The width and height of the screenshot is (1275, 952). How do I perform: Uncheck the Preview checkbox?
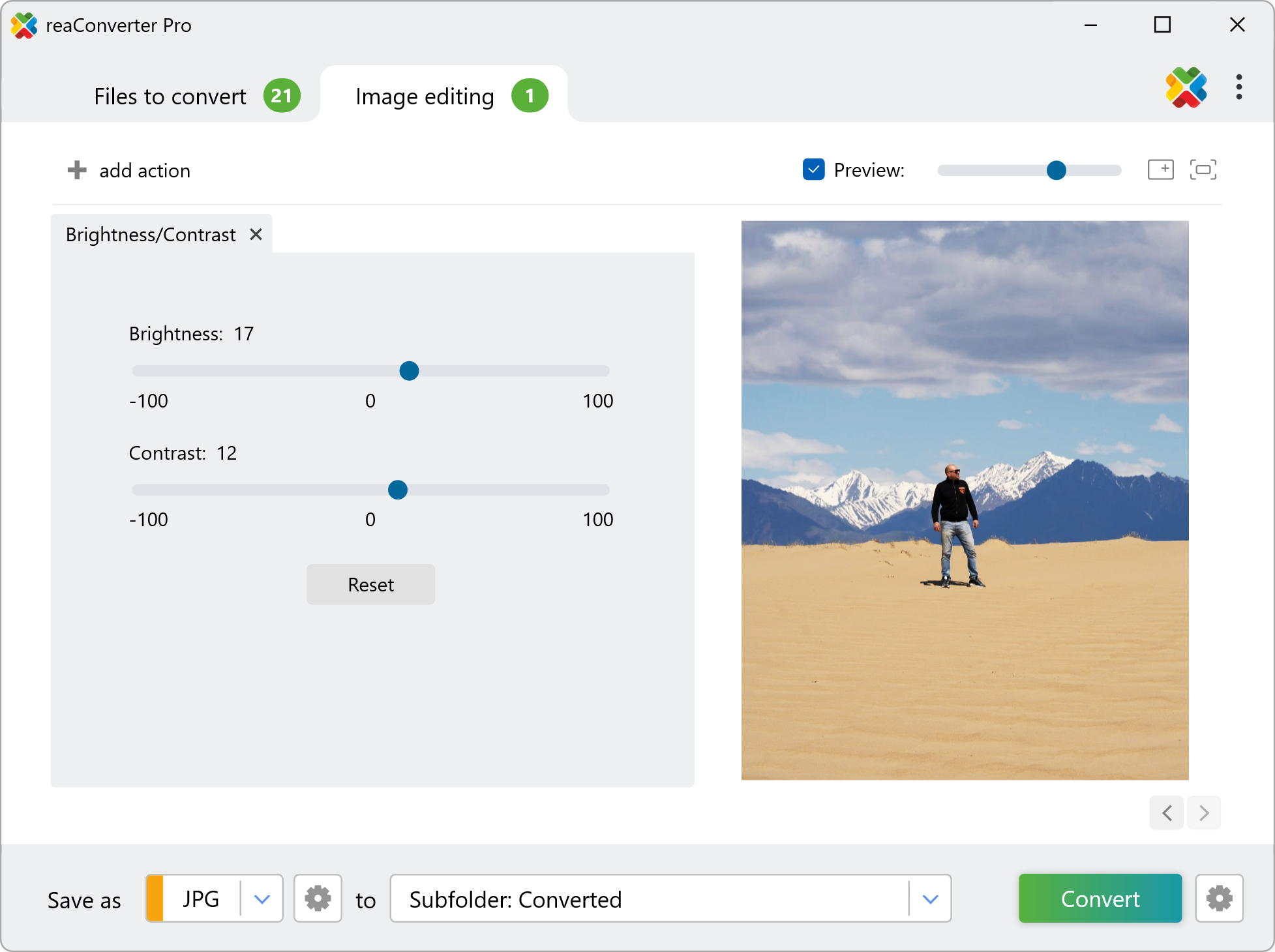813,170
